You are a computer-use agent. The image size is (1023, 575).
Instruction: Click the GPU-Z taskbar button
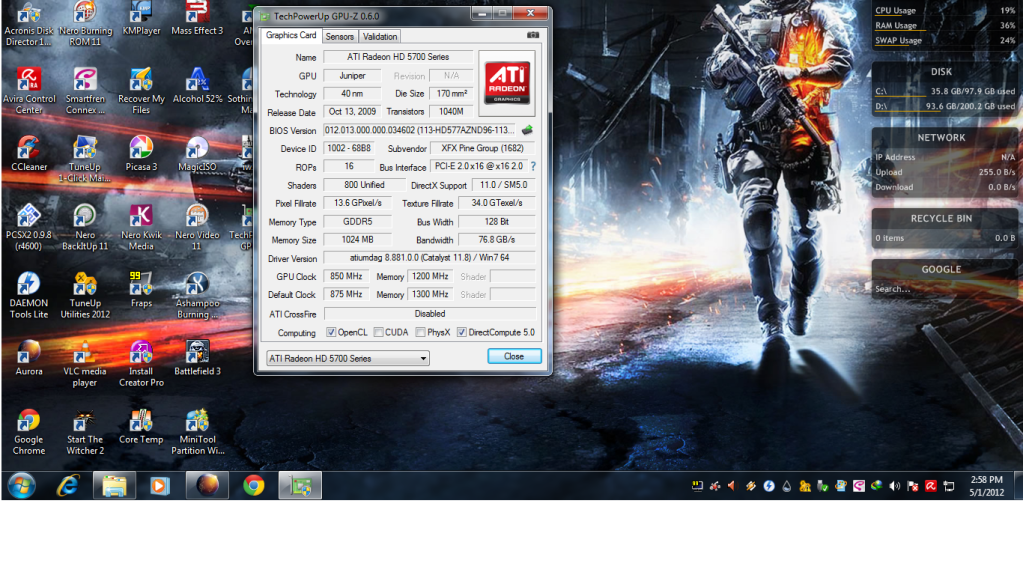[300, 486]
